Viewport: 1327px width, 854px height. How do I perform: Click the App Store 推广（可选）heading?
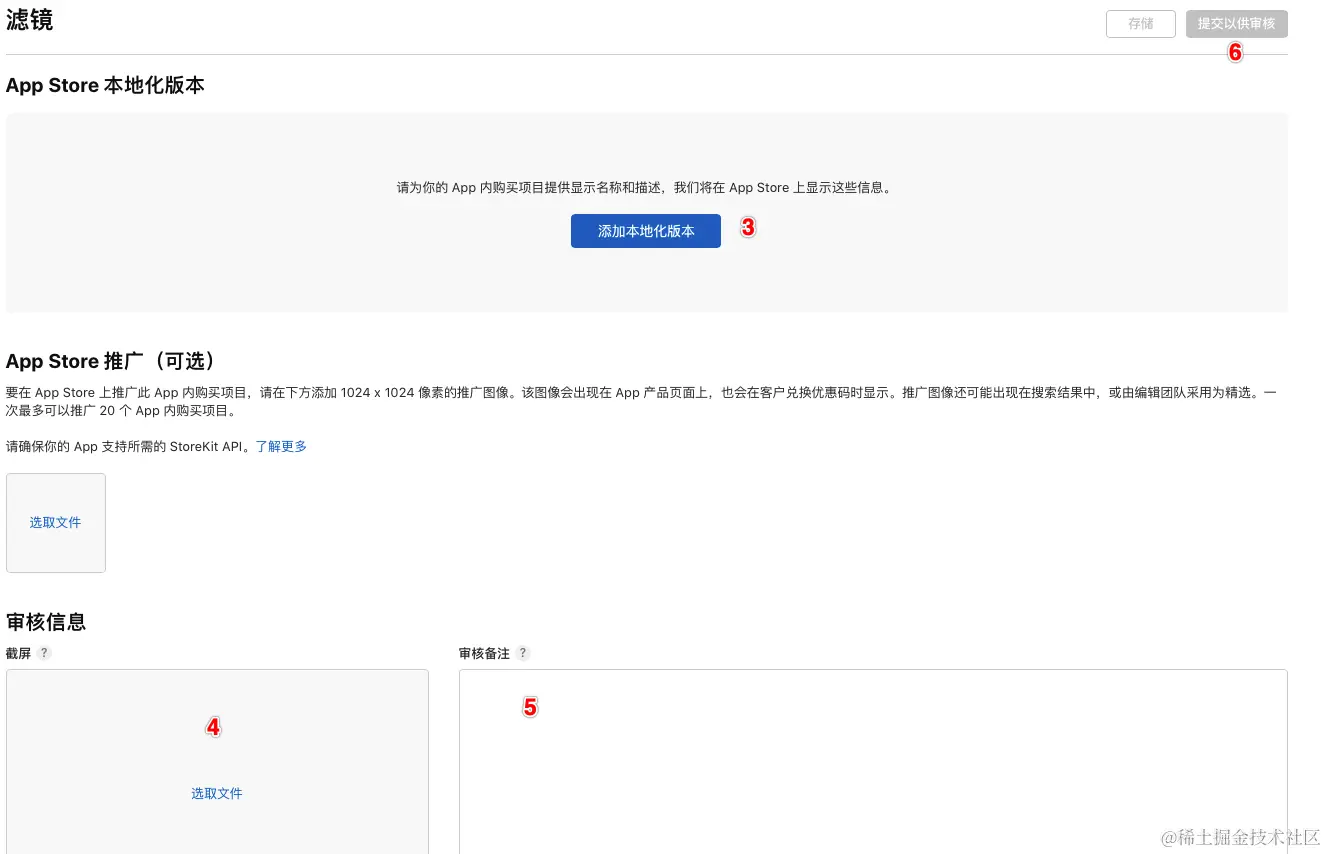pos(111,361)
